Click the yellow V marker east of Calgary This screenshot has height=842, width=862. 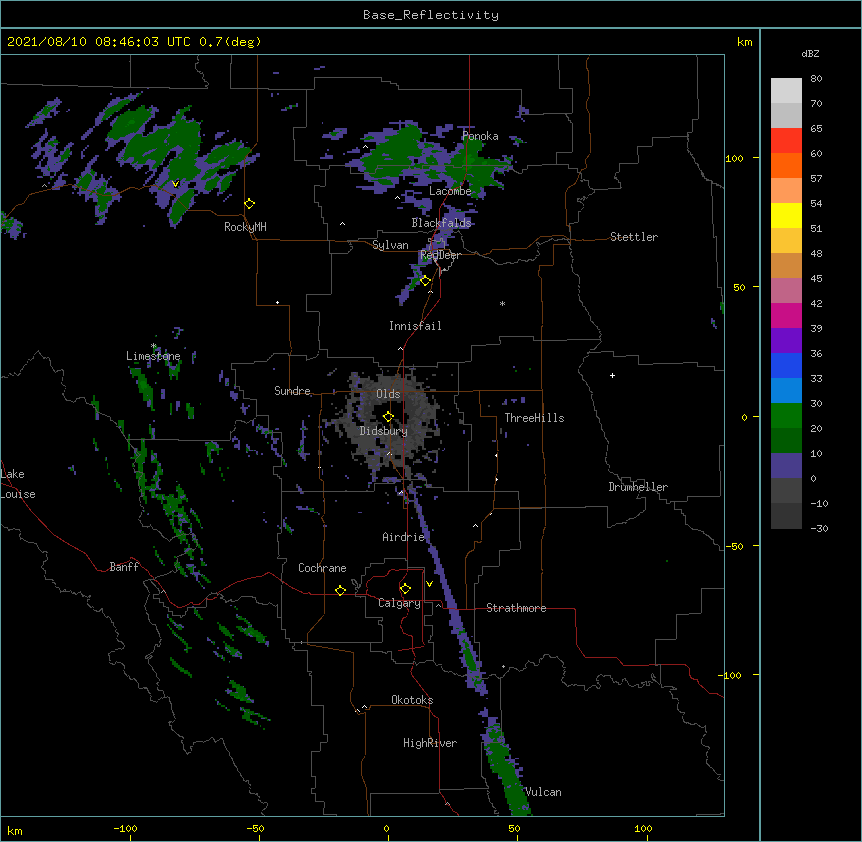(x=429, y=584)
